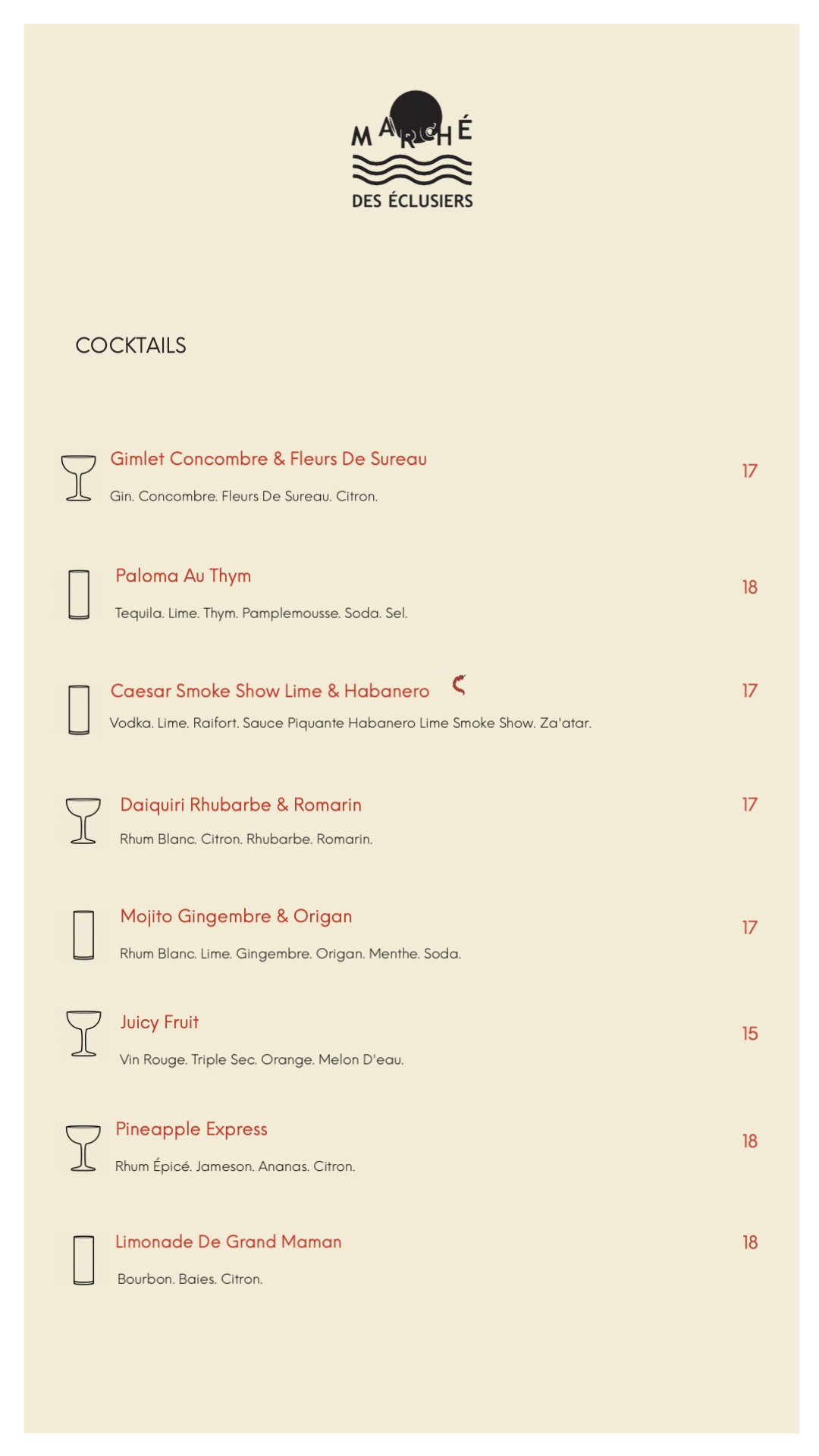The width and height of the screenshot is (819, 1456).
Task: Click the coupe glass icon beside Juicy Fruit
Action: point(83,1033)
